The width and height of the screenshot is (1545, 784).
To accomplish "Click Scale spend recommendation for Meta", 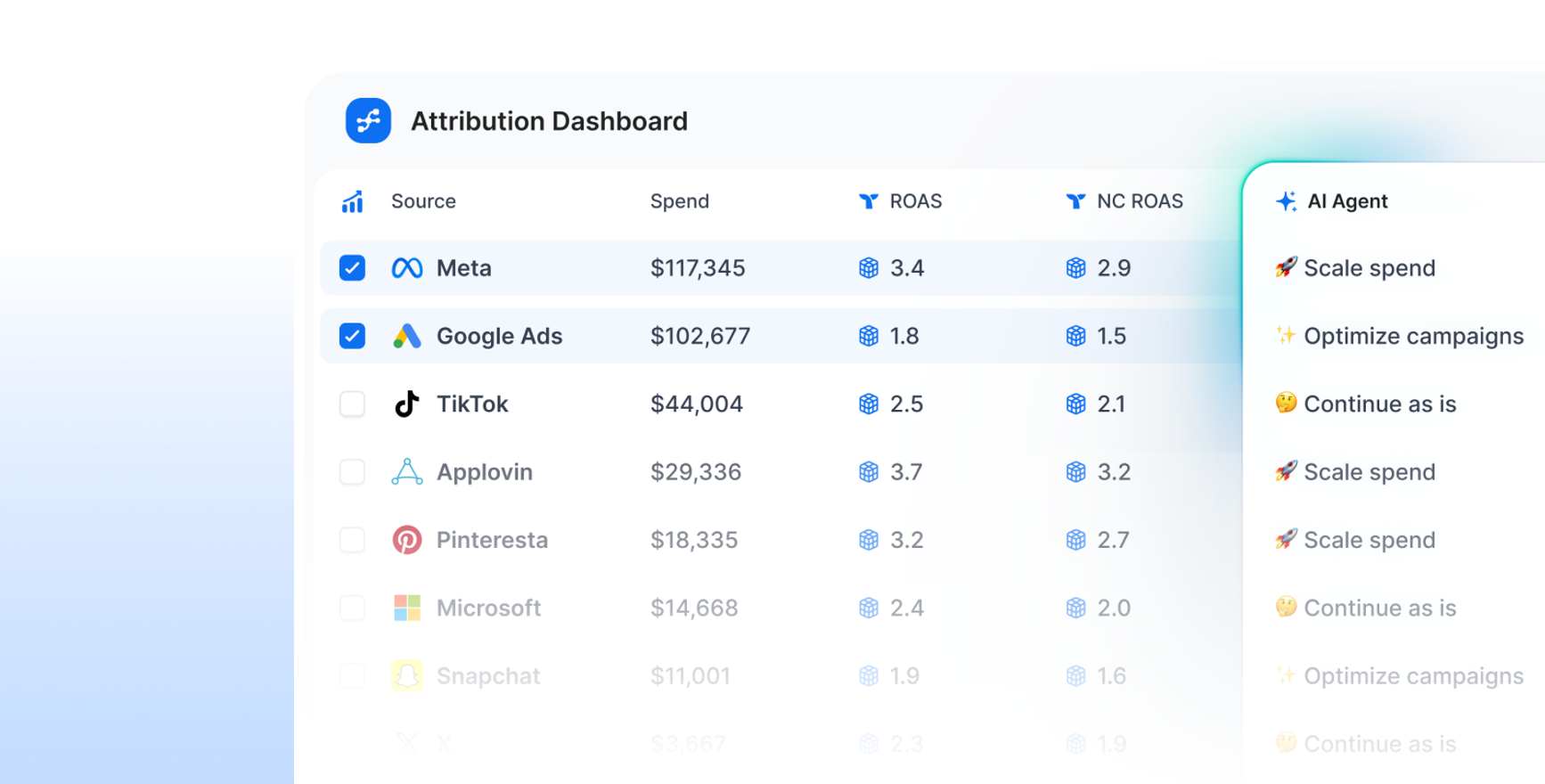I will pyautogui.click(x=1355, y=268).
